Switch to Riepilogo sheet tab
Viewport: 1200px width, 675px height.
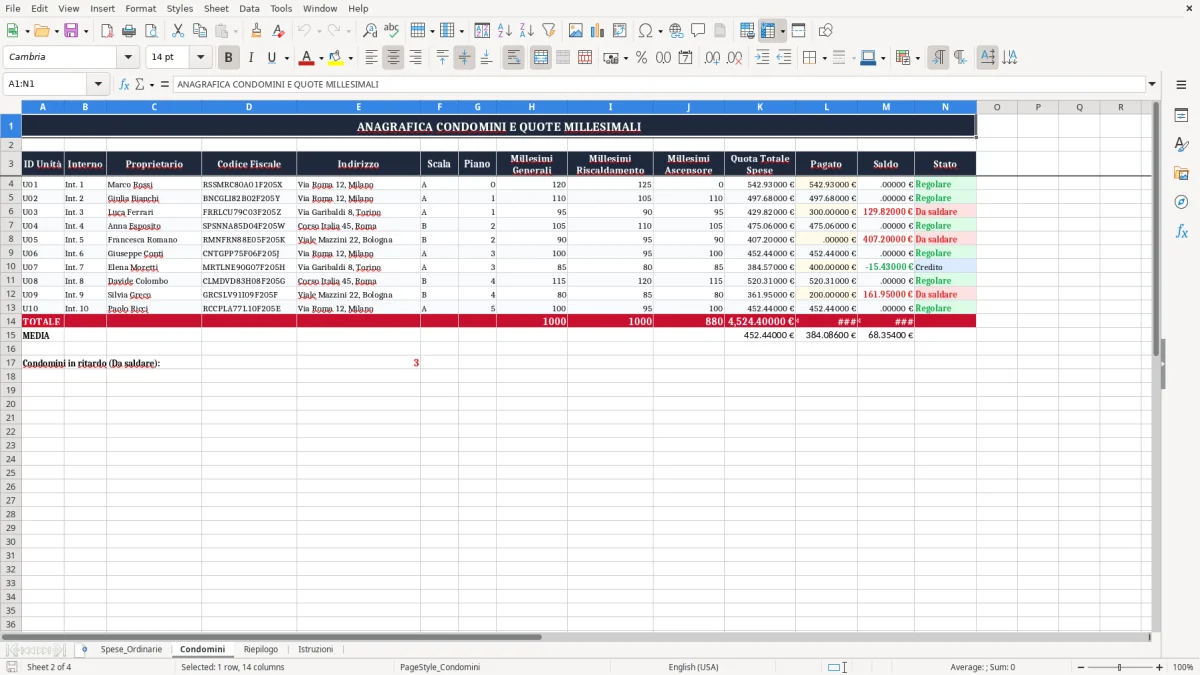click(261, 649)
